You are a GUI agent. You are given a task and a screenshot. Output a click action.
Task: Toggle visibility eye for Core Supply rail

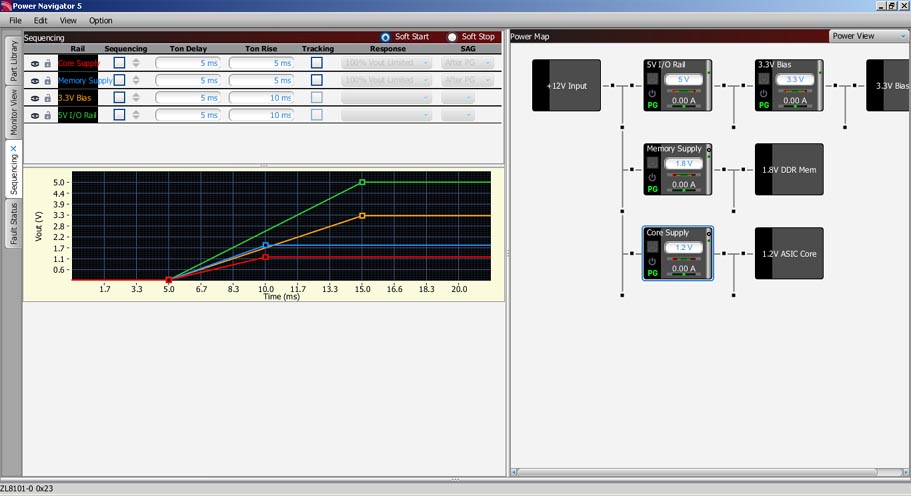[x=35, y=64]
